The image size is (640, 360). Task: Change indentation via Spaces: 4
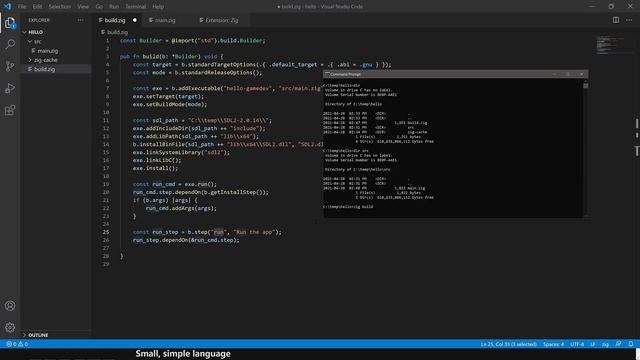pyautogui.click(x=553, y=344)
